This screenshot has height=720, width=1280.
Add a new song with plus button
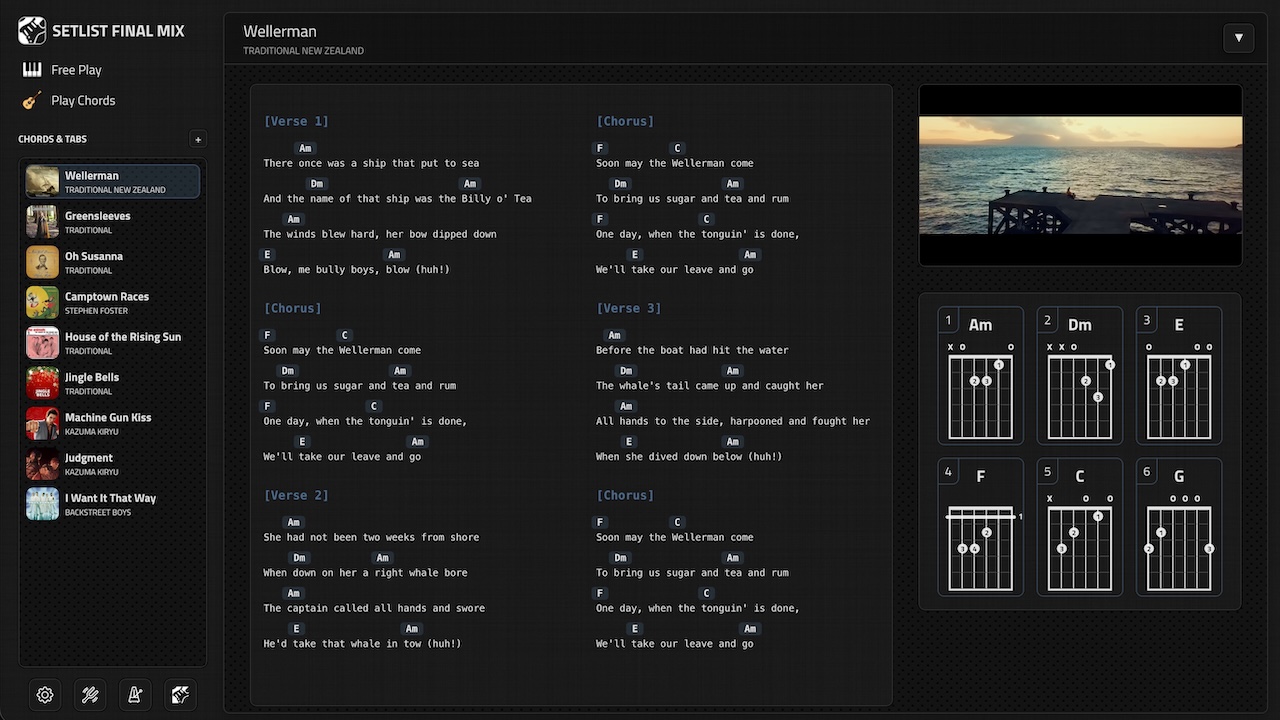click(198, 140)
